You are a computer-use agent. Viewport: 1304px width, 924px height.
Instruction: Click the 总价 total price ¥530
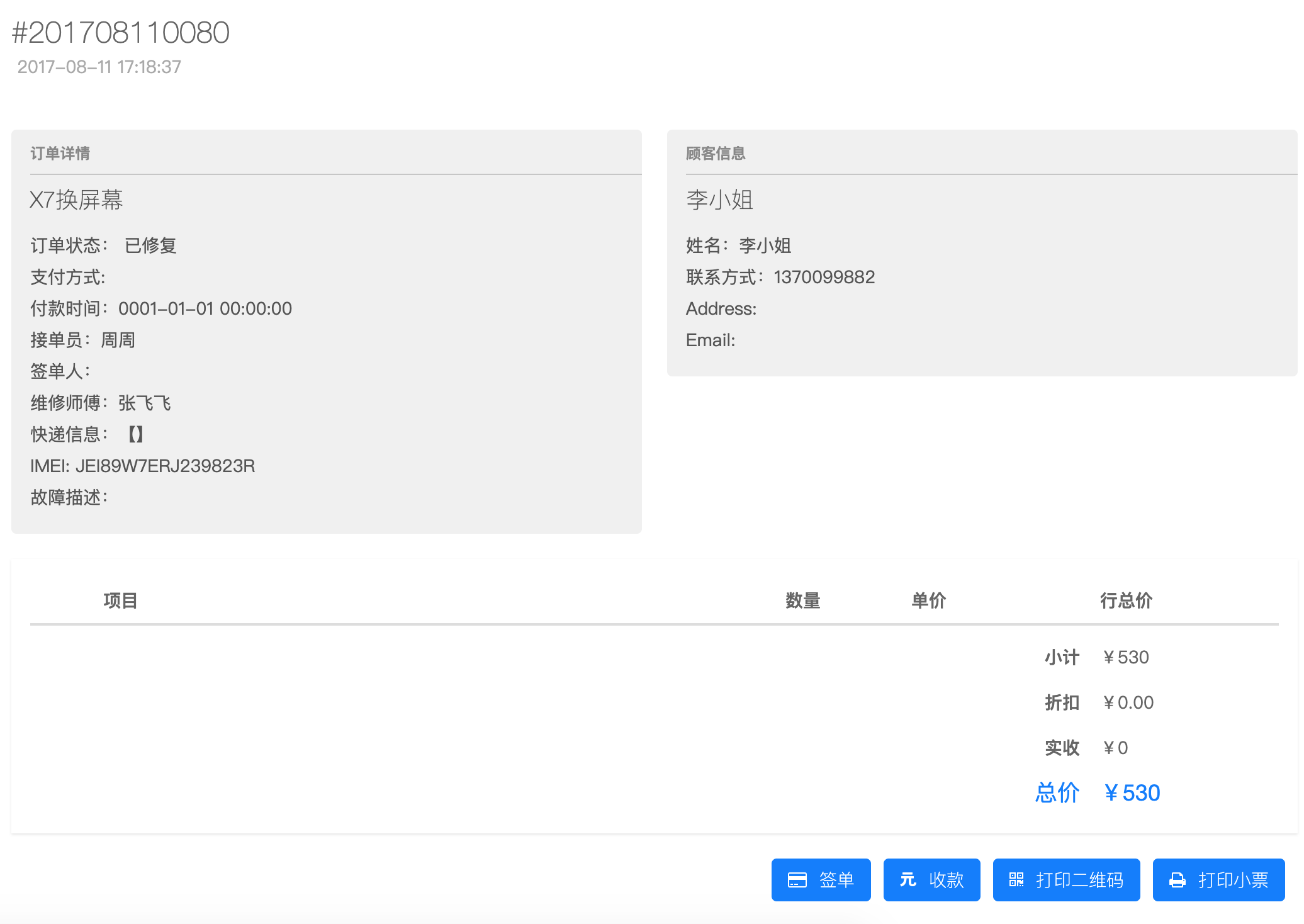coord(1132,792)
